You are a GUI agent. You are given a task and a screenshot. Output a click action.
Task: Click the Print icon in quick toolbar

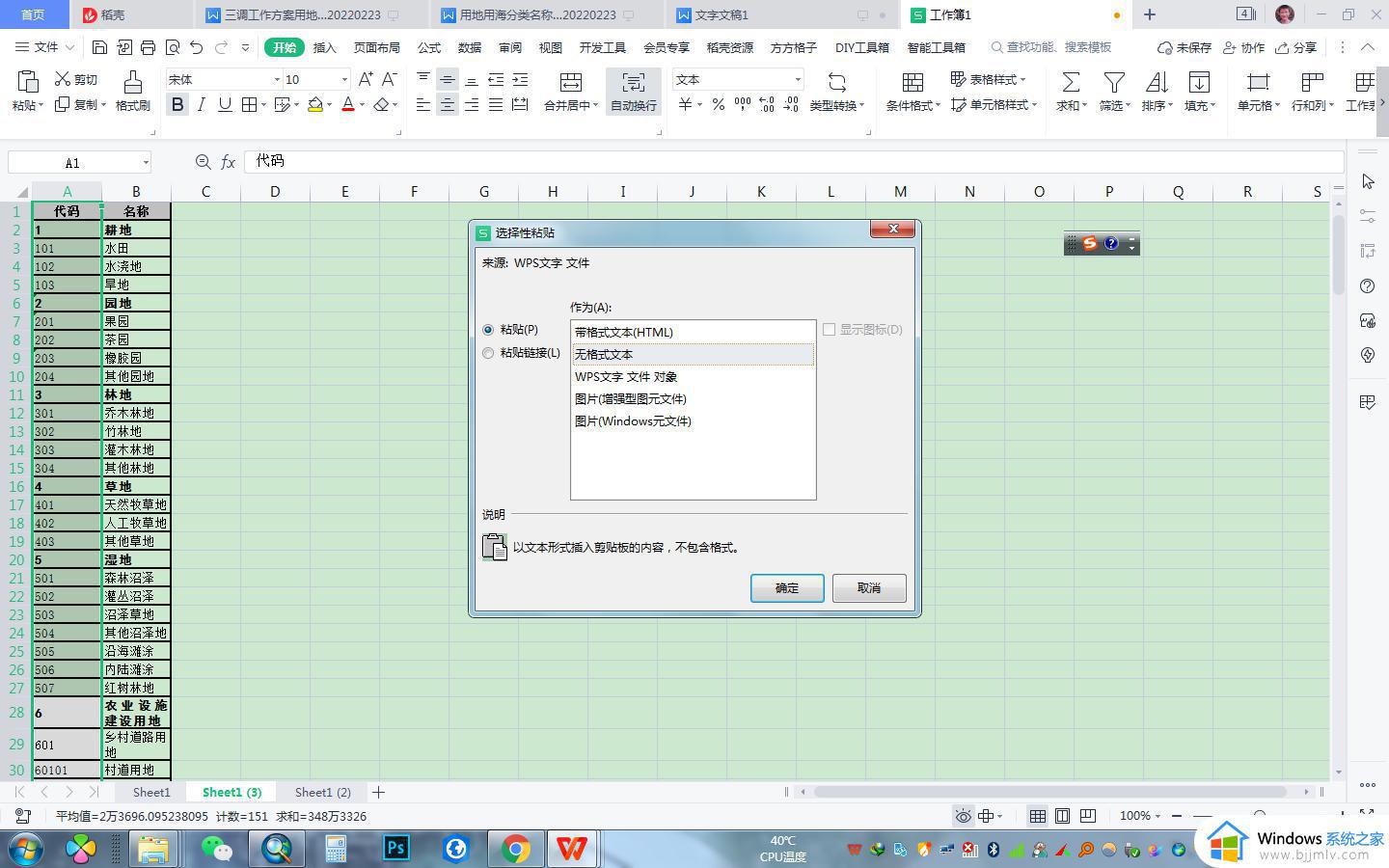click(148, 47)
